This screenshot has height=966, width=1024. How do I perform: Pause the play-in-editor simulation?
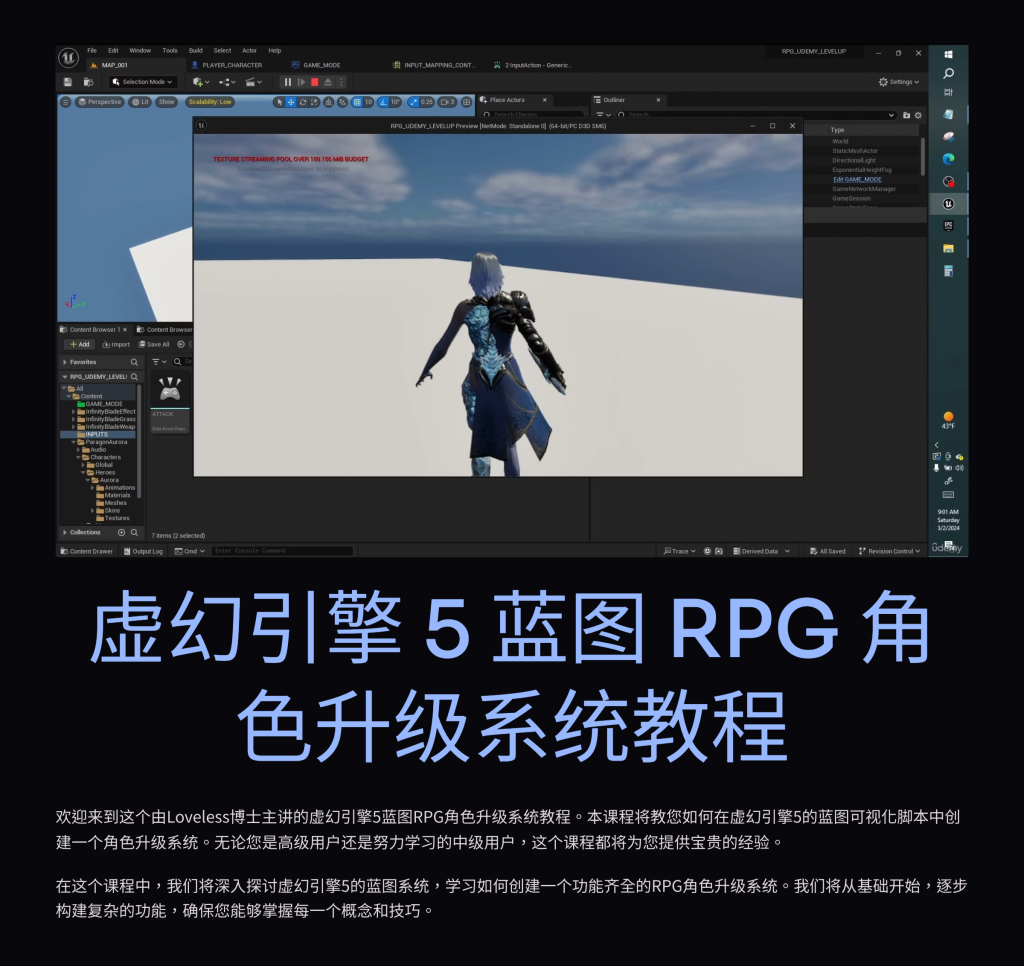287,82
